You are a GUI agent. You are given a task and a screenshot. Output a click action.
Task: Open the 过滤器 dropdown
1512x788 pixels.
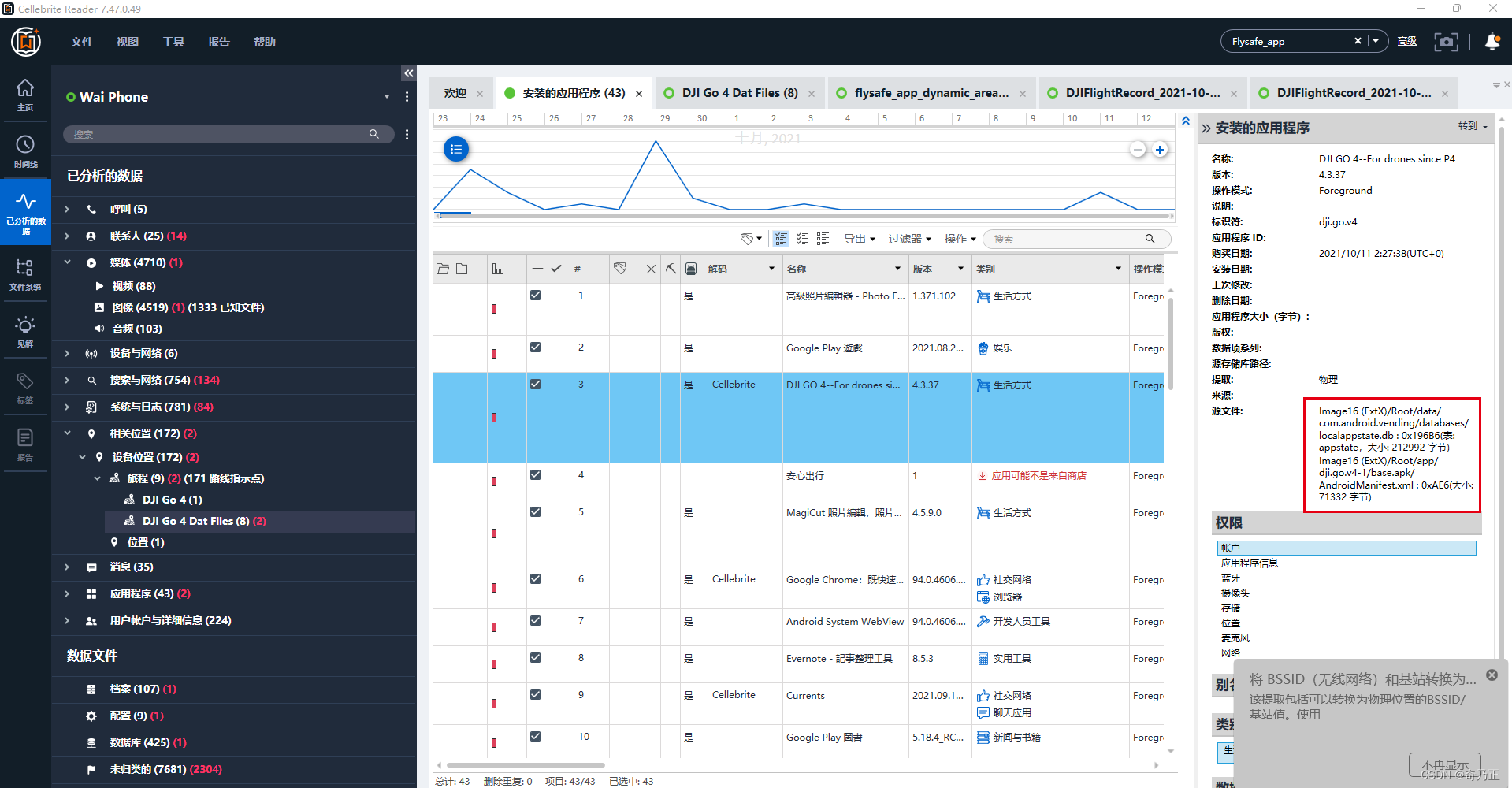coord(909,239)
